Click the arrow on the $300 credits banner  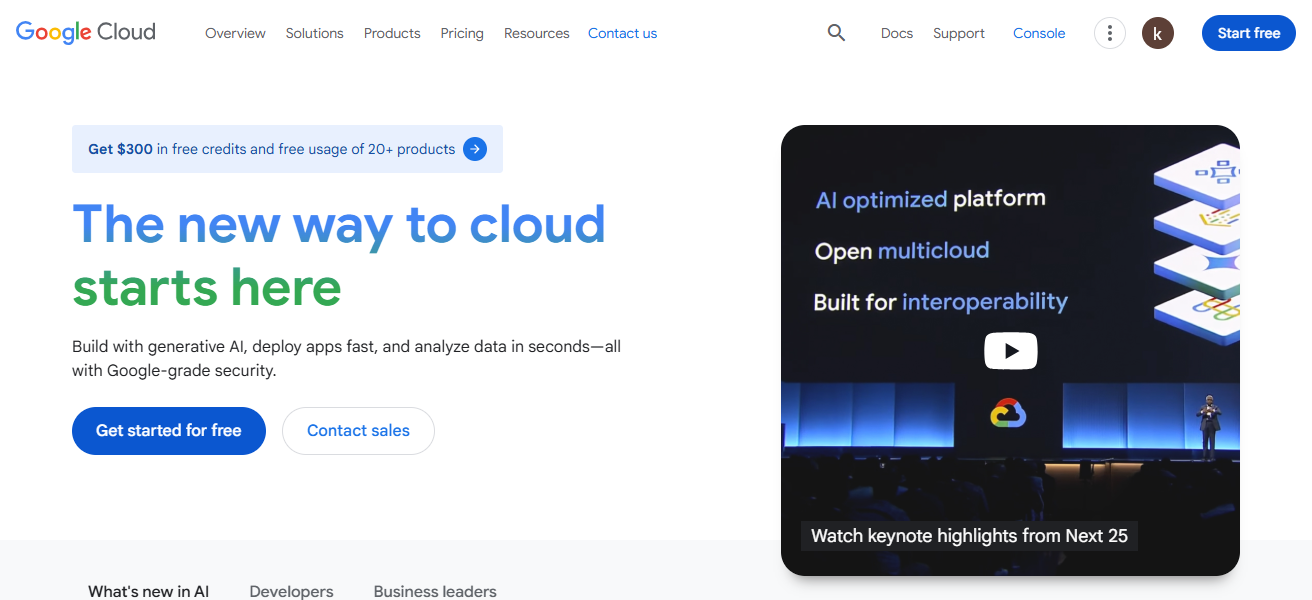coord(474,148)
